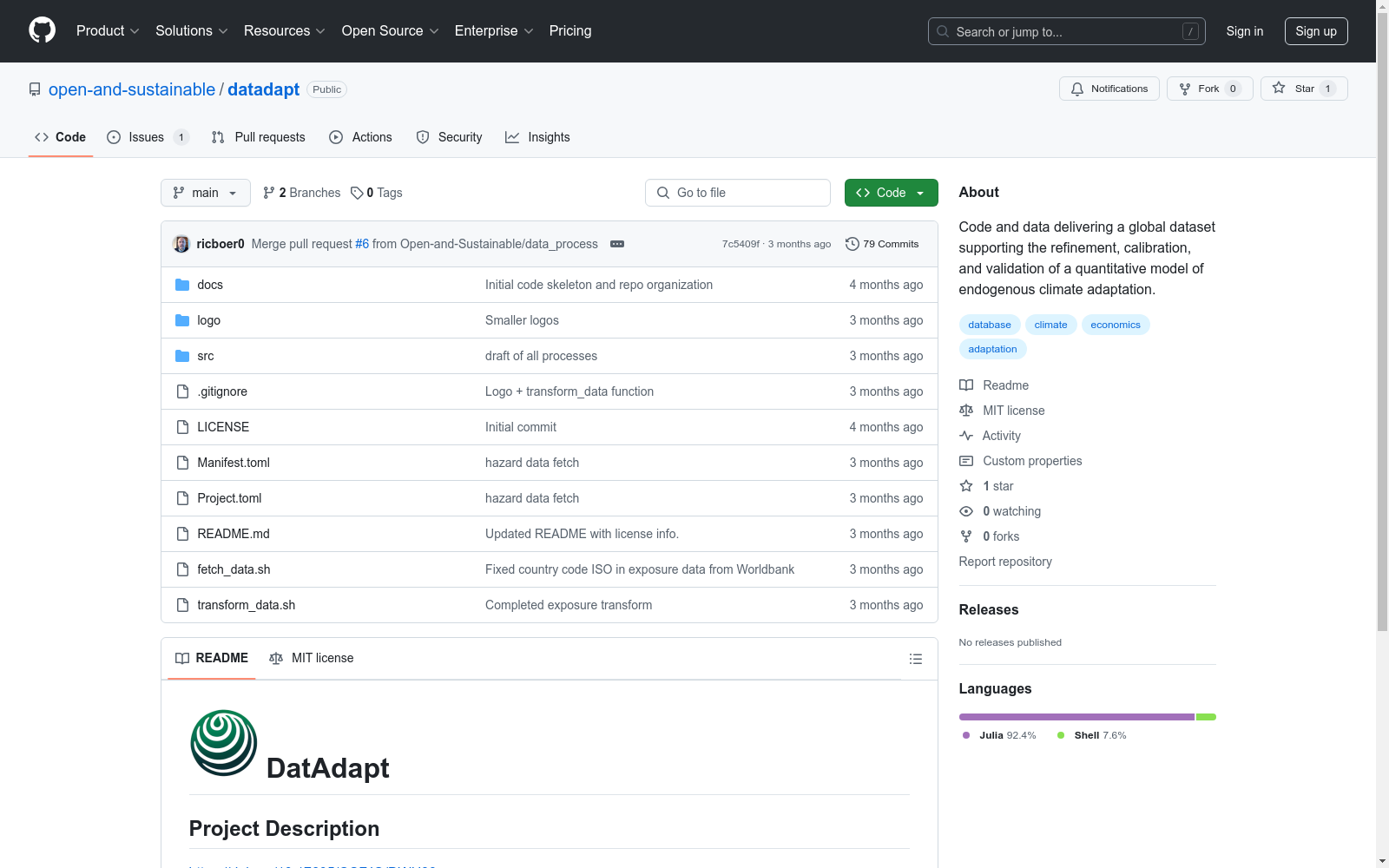Screen dimensions: 1389x868
Task: Open the README.md file
Action: (x=234, y=534)
